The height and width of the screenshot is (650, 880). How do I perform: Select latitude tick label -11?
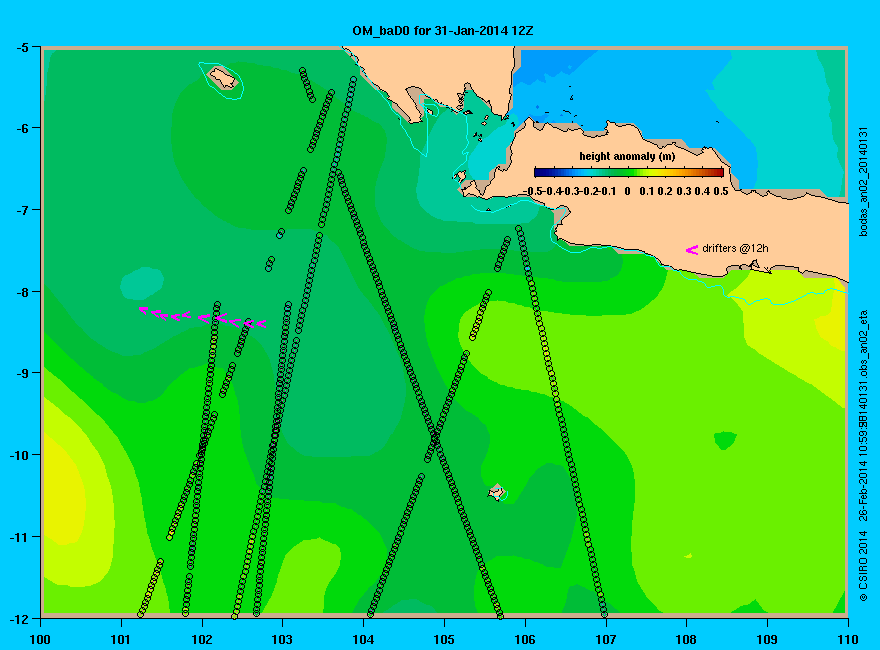tap(19, 537)
